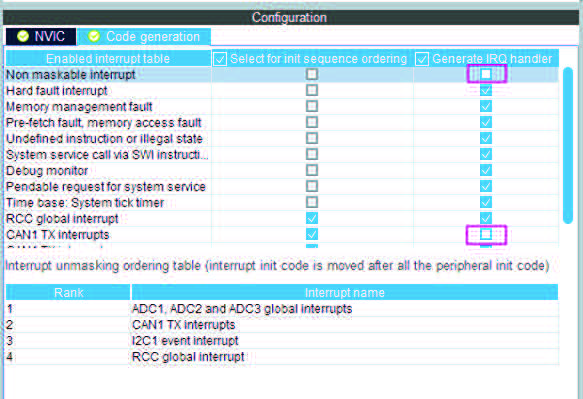
Task: Open the Code generation tab
Action: (144, 36)
